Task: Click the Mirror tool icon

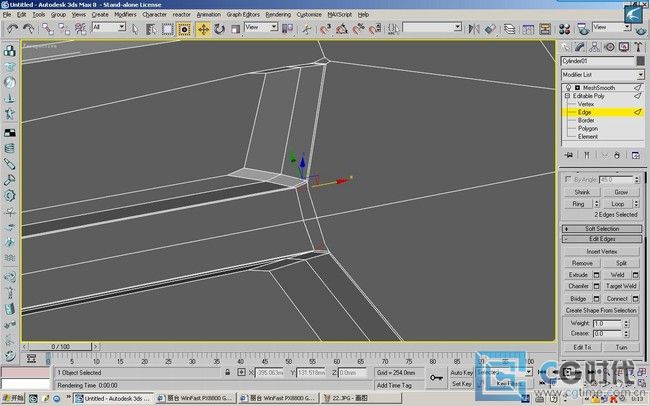Action: [474, 29]
